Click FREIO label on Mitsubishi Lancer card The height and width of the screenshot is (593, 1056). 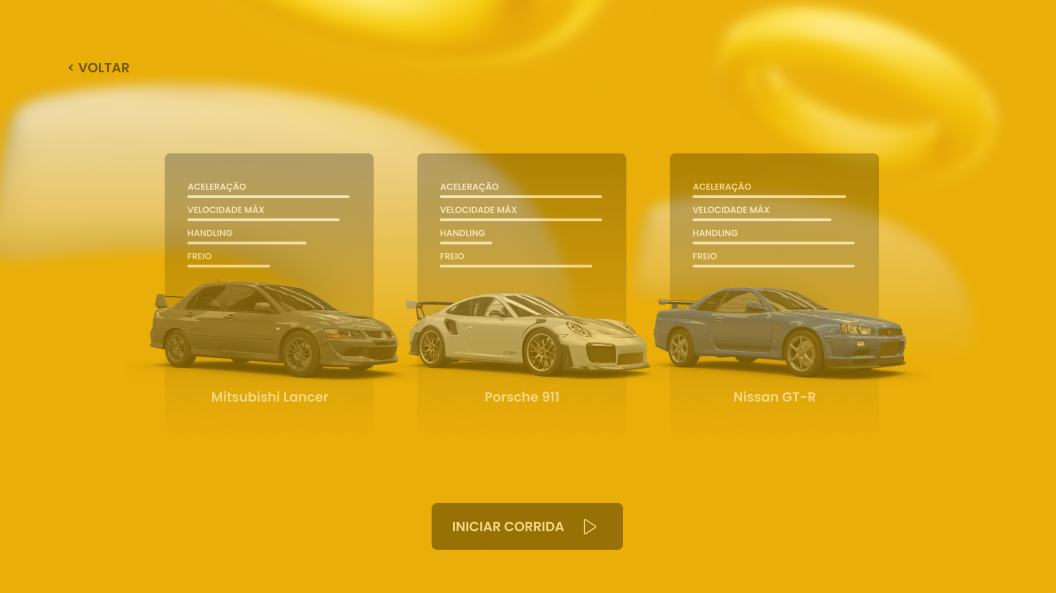tap(199, 256)
